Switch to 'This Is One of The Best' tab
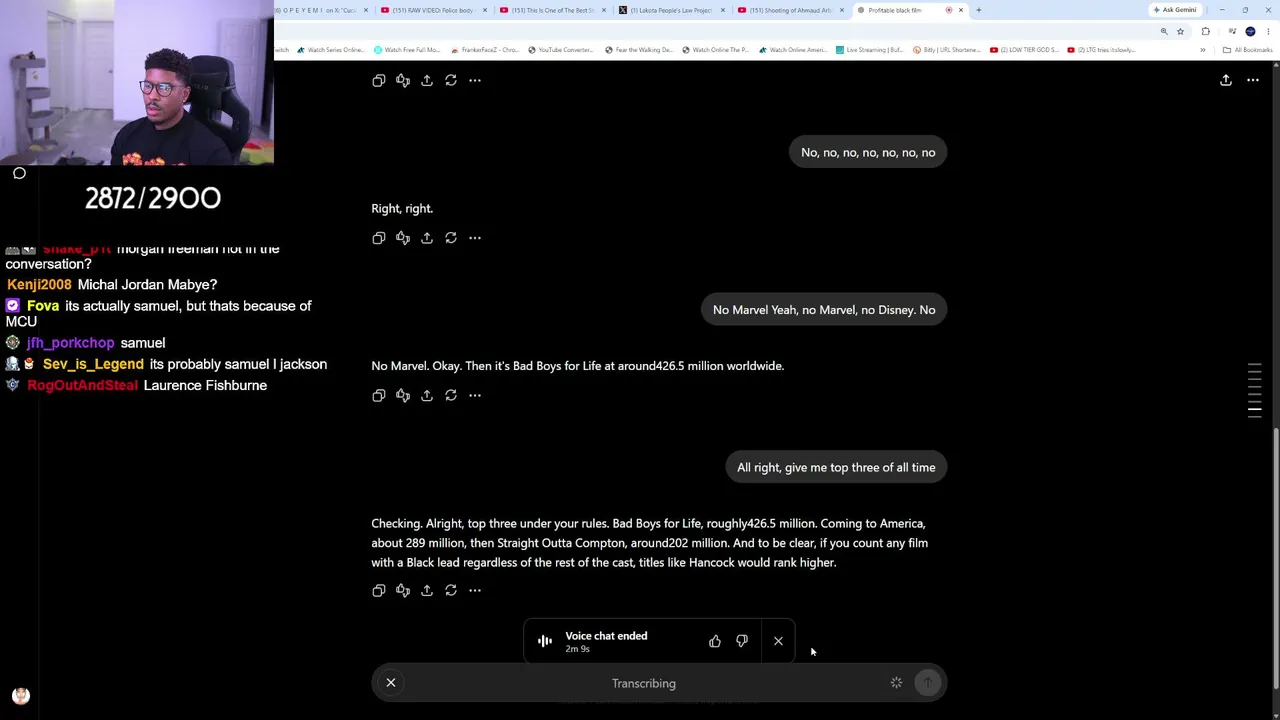 553,10
